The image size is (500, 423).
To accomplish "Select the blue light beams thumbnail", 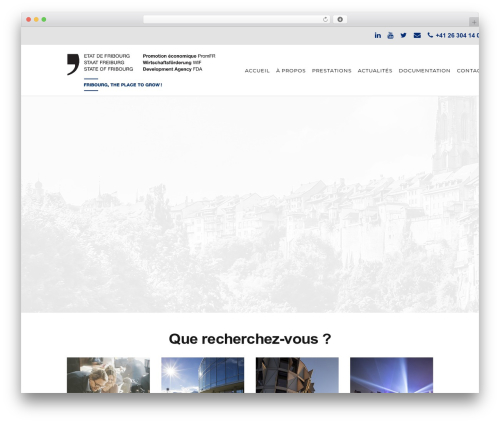I will coord(392,375).
